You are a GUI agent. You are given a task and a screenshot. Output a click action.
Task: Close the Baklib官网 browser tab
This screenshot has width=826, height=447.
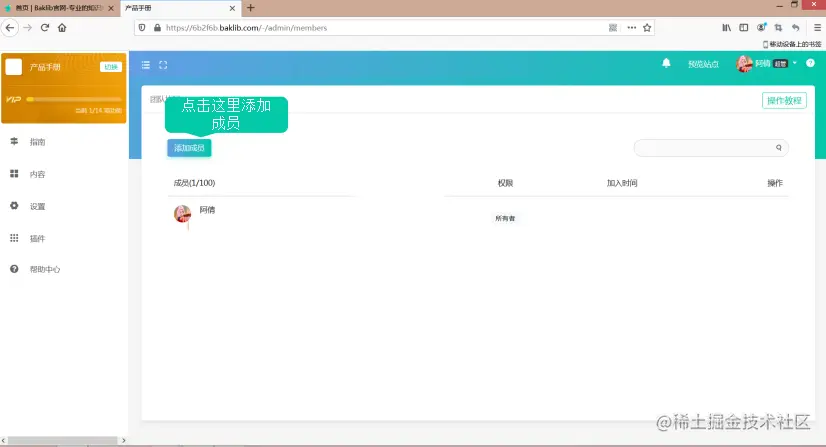[111, 8]
